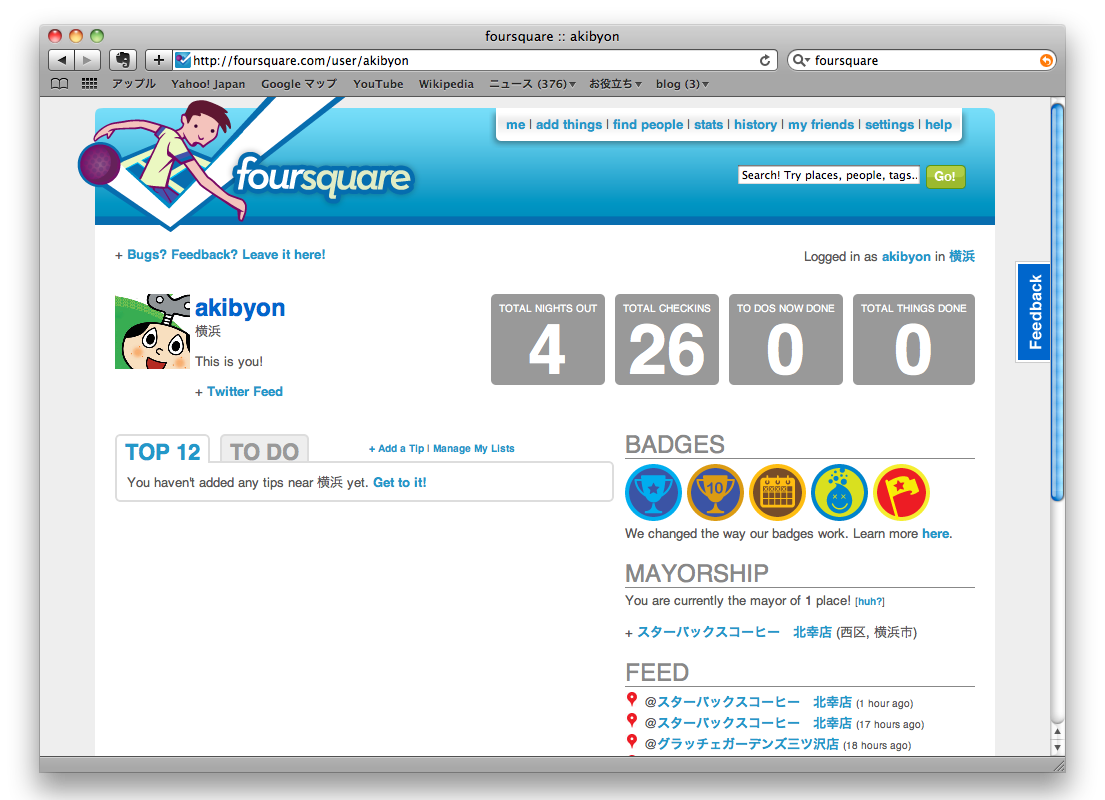Image resolution: width=1105 pixels, height=800 pixels.
Task: Switch to the TO DO tab
Action: (264, 450)
